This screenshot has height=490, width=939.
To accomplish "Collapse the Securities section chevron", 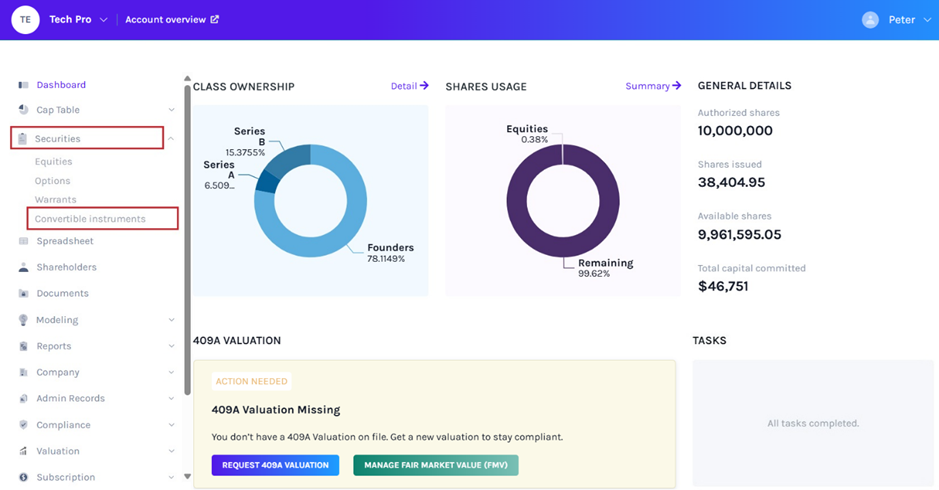I will tap(171, 139).
